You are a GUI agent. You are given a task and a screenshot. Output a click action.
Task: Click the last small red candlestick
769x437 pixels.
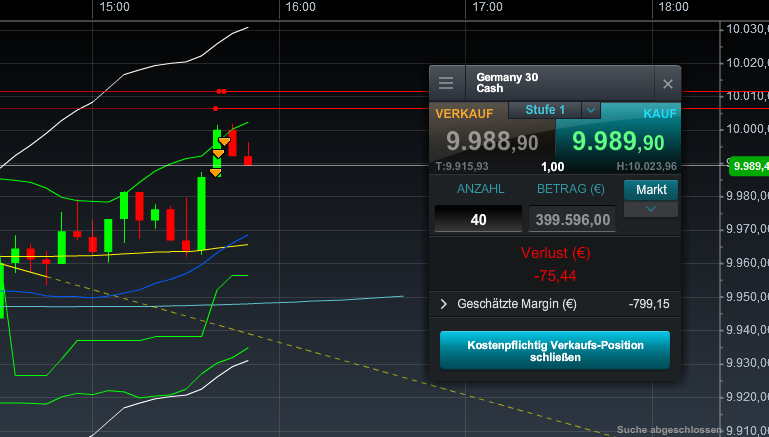(x=248, y=159)
